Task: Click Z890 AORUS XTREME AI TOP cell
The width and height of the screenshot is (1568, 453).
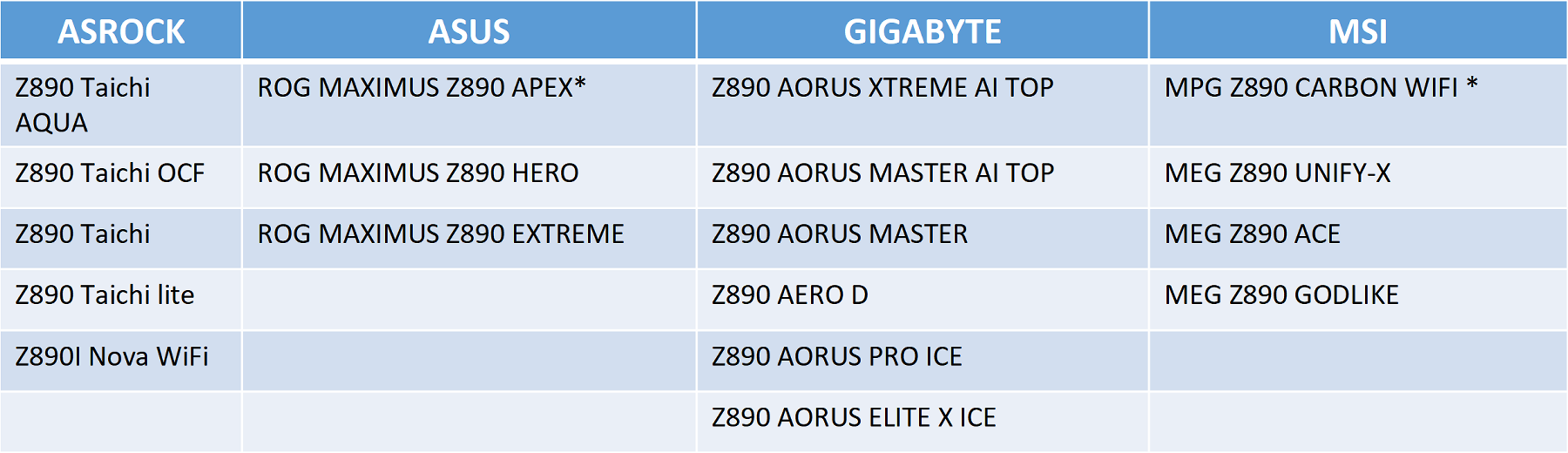Action: tap(882, 88)
